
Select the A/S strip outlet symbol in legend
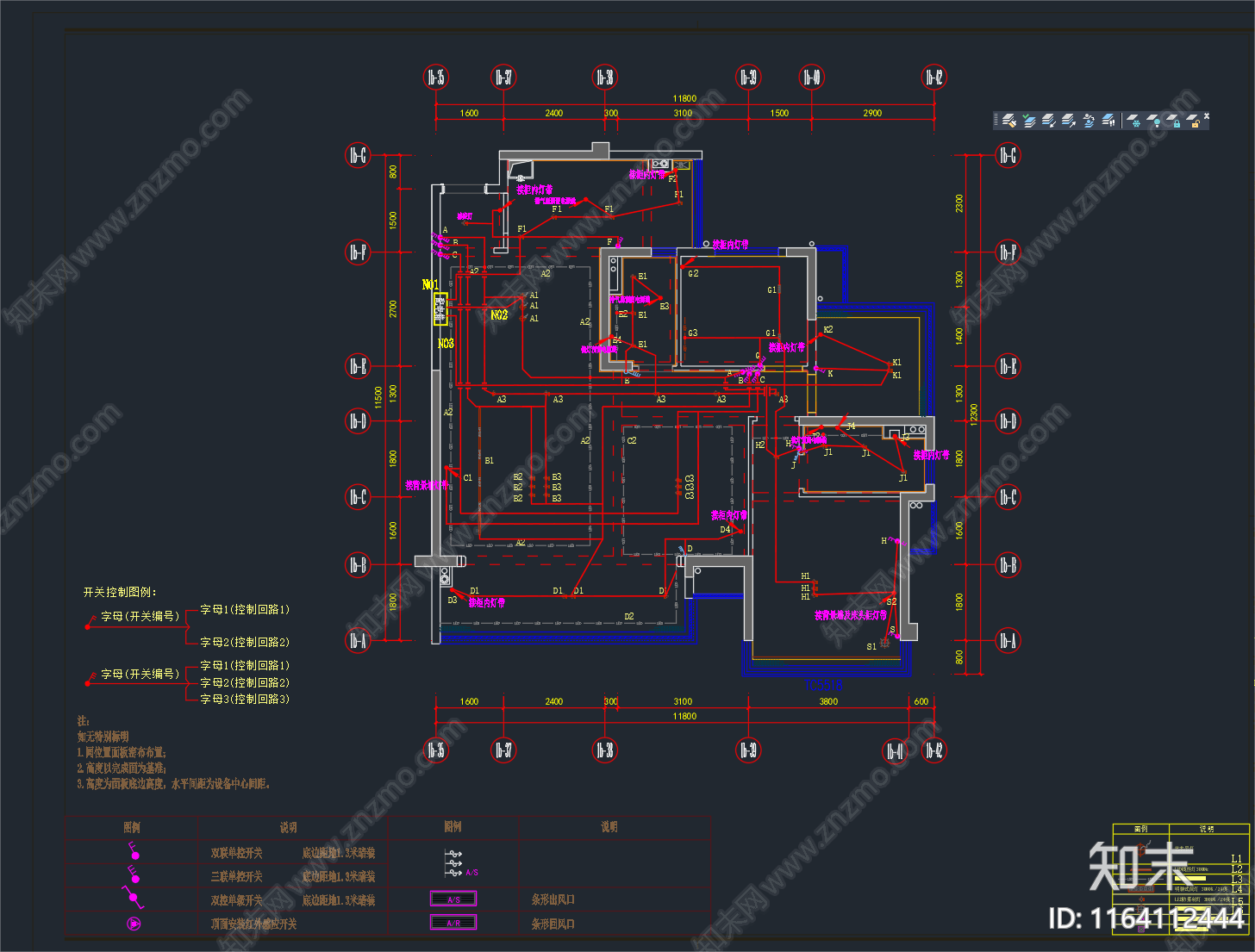pos(453,899)
